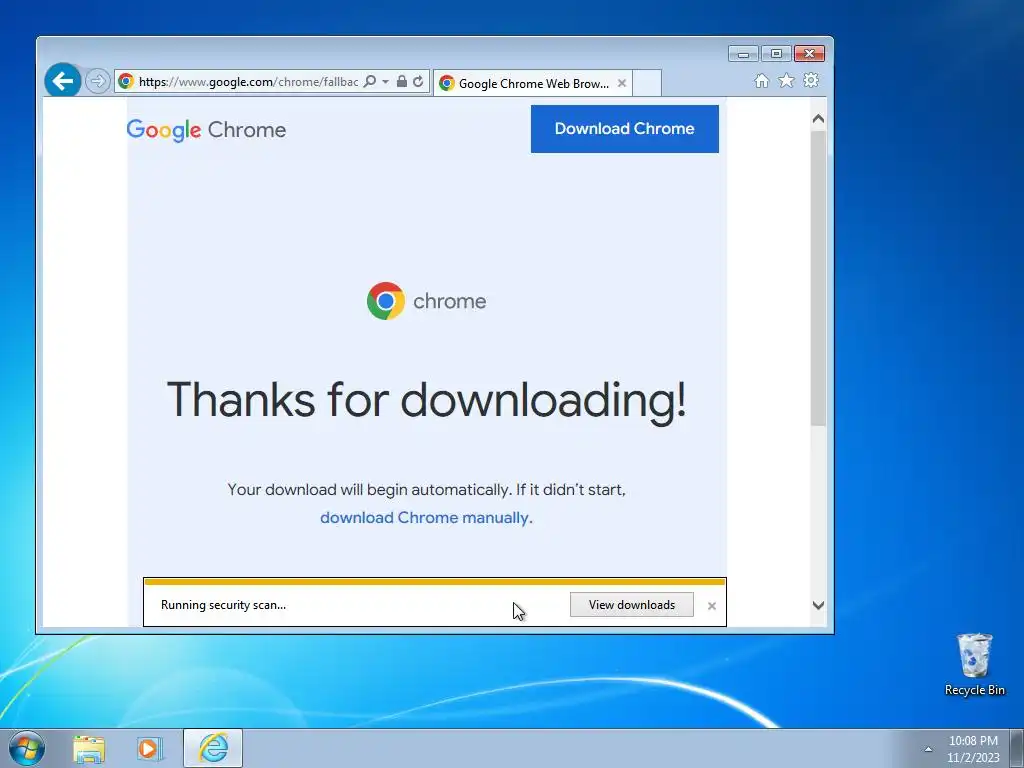Click the chrome logo icon in the page center

point(386,301)
